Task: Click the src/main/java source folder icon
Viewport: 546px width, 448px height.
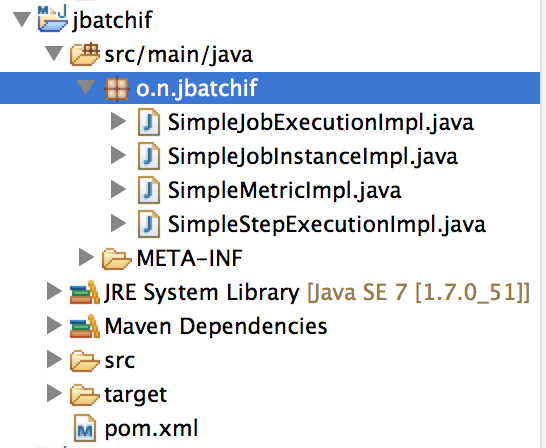Action: (x=85, y=54)
